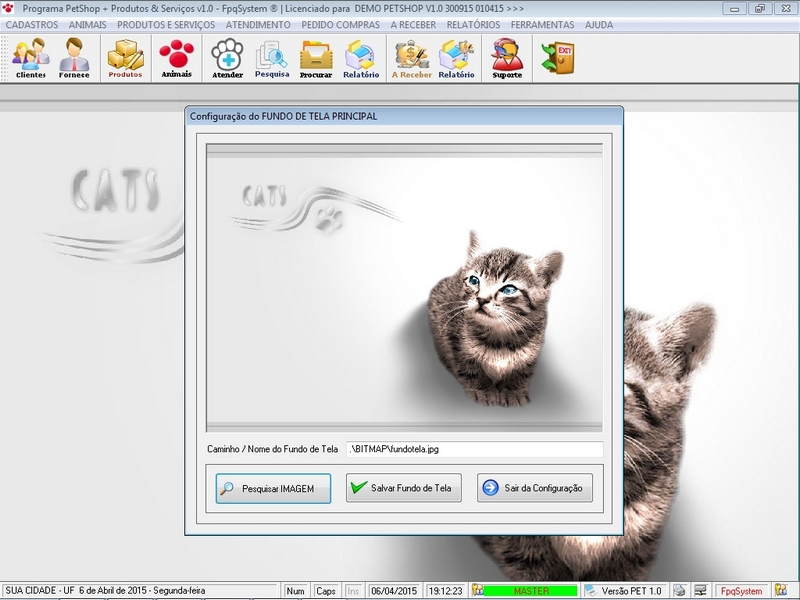Image resolution: width=800 pixels, height=600 pixels.
Task: Click the cat wallpaper preview thumbnail
Action: point(404,288)
